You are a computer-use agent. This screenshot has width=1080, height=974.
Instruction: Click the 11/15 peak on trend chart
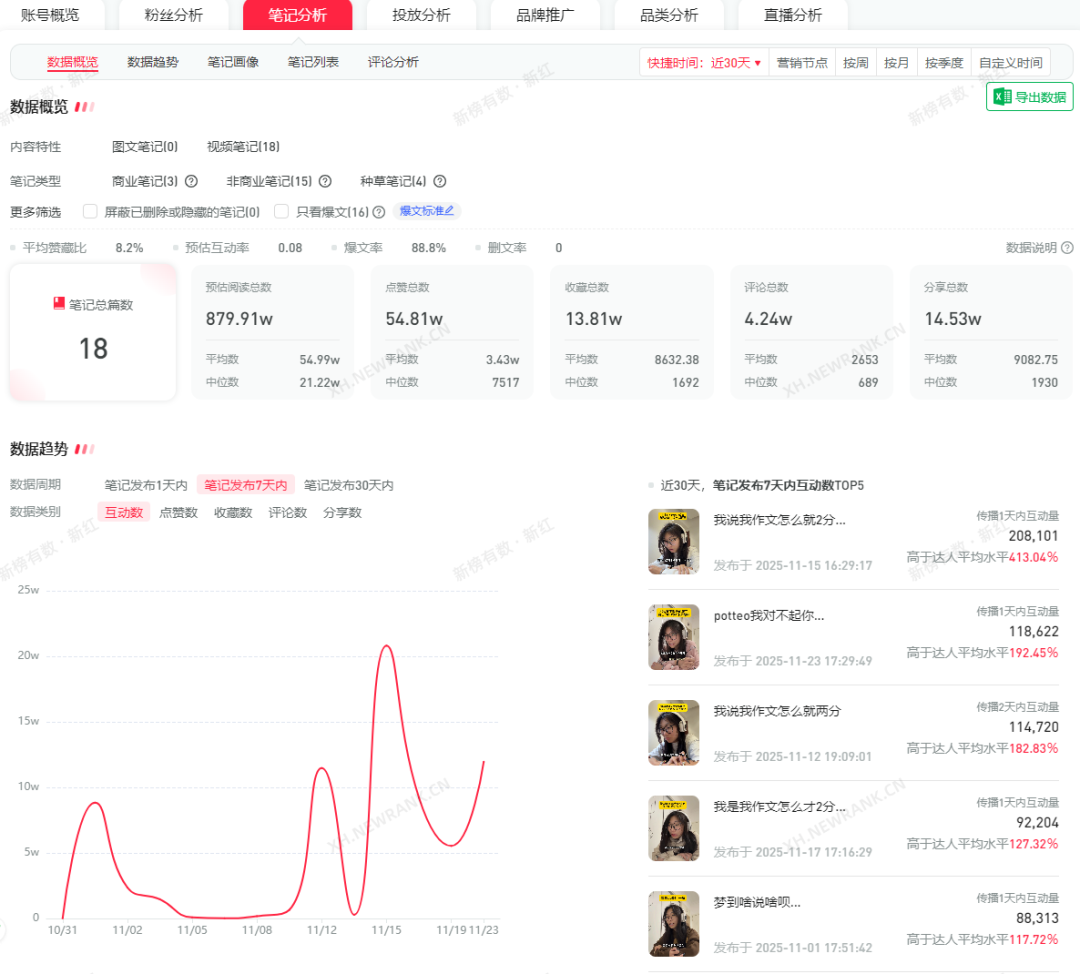pos(386,646)
